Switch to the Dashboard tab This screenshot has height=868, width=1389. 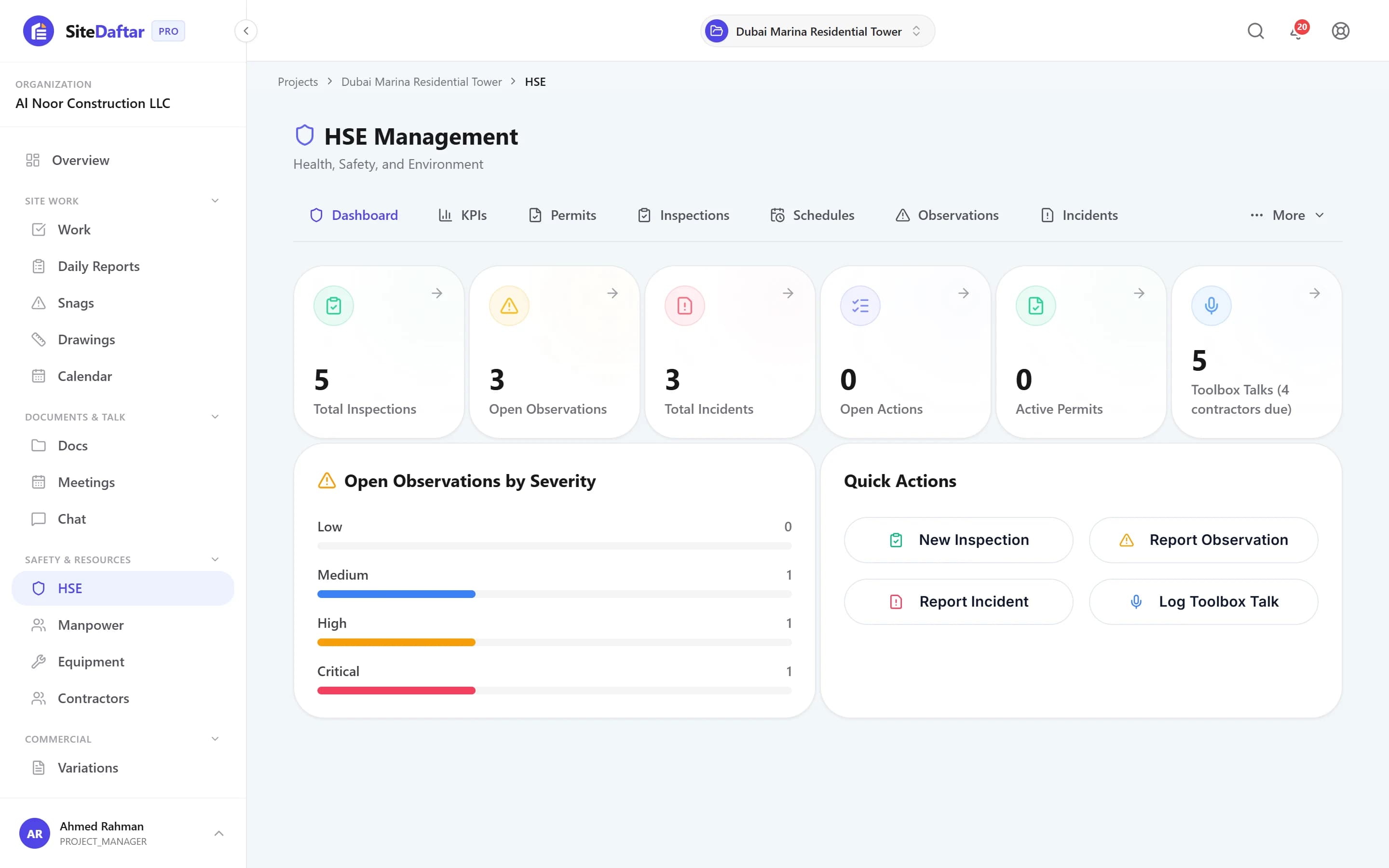[354, 215]
